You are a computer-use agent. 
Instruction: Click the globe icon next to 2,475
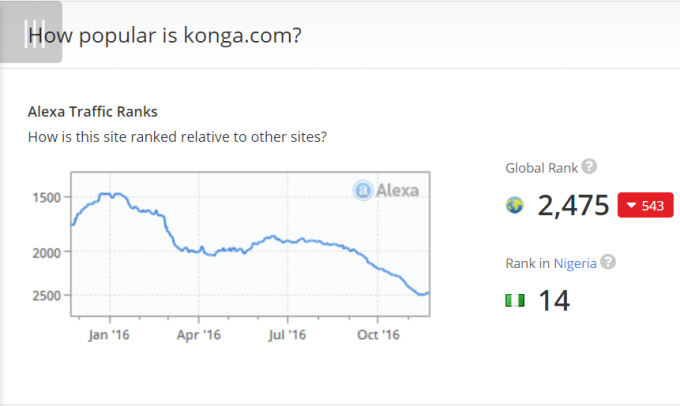pyautogui.click(x=515, y=206)
